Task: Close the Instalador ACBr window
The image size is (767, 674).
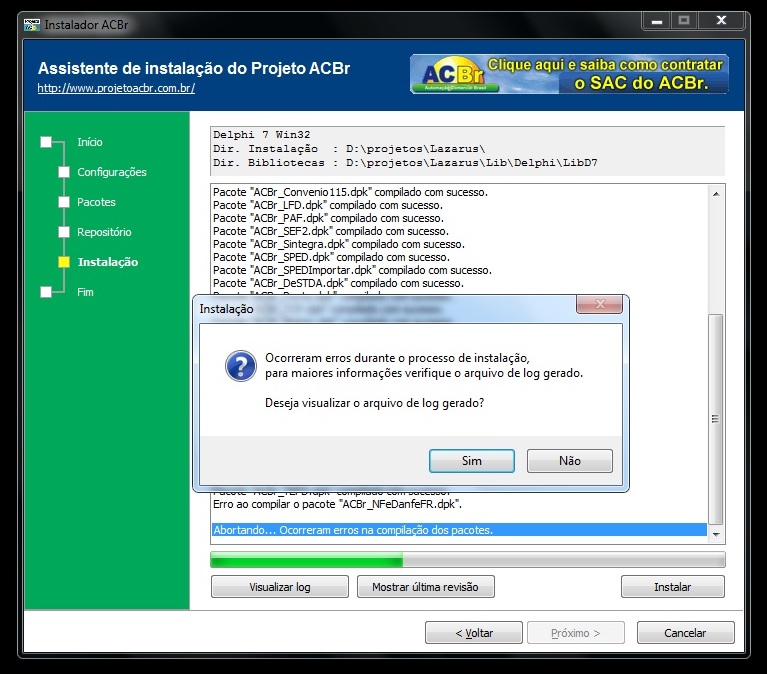Action: pos(721,21)
